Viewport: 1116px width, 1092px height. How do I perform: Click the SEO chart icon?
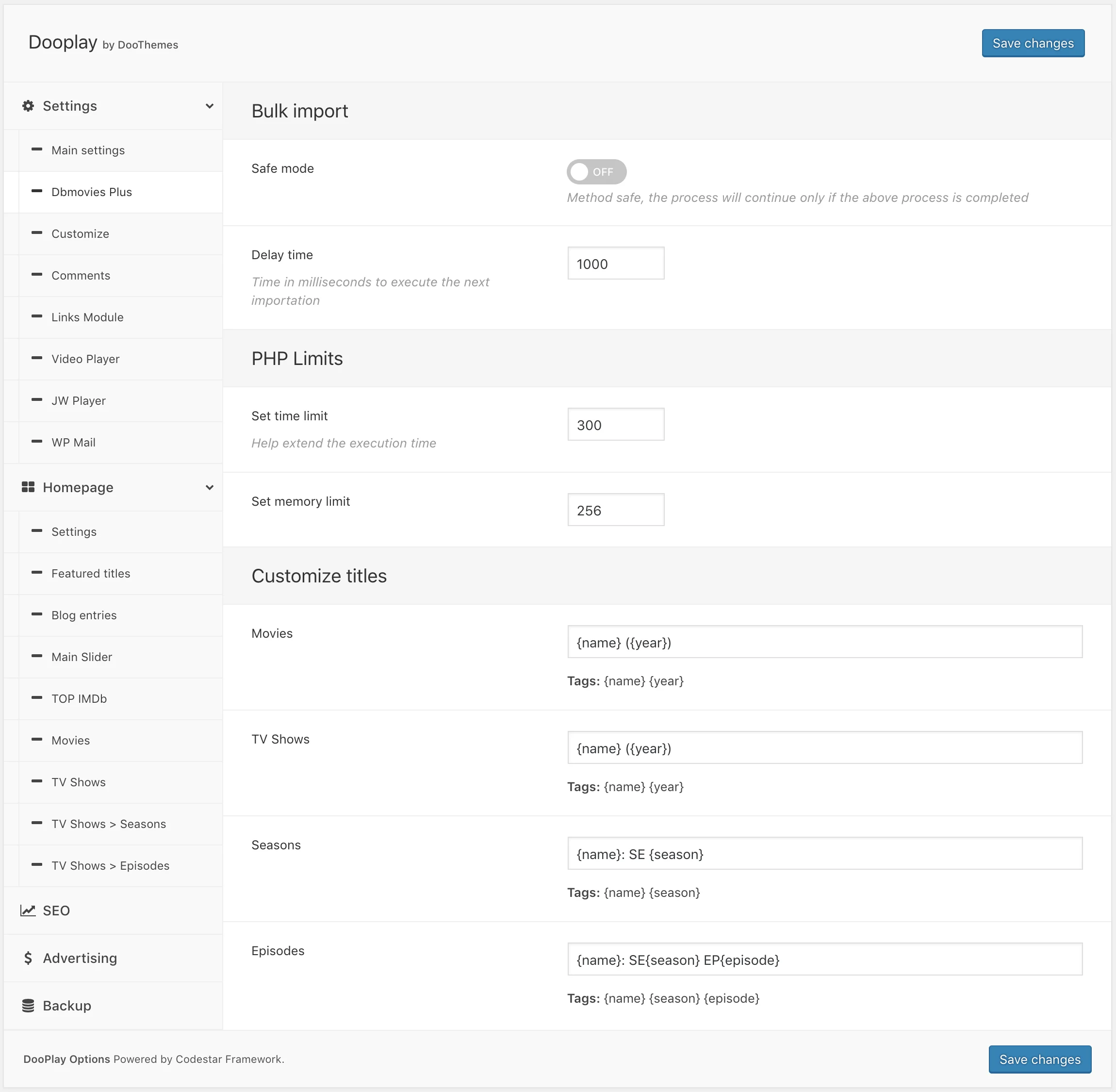28,910
